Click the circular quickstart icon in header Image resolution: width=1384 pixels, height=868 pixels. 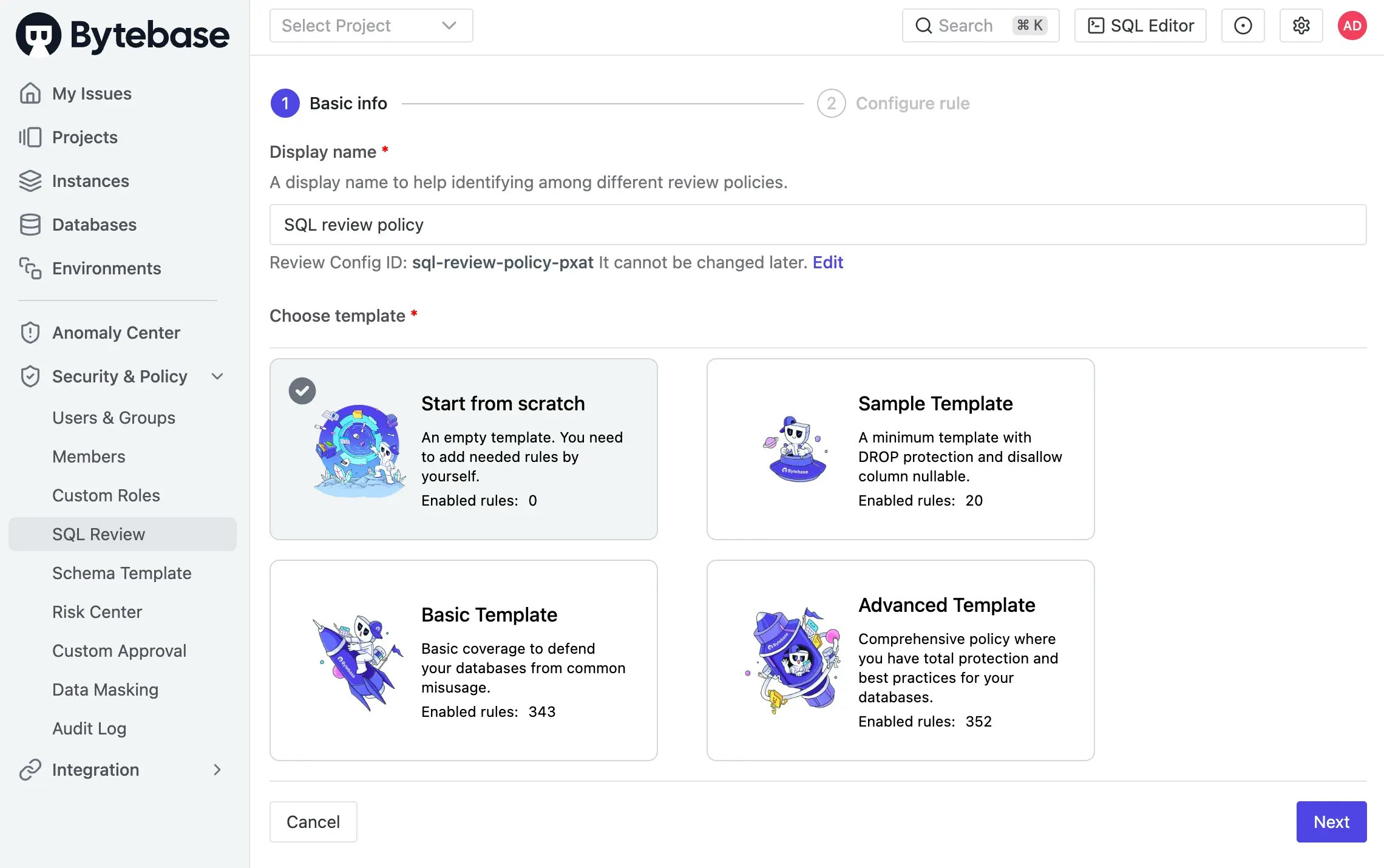[x=1243, y=25]
